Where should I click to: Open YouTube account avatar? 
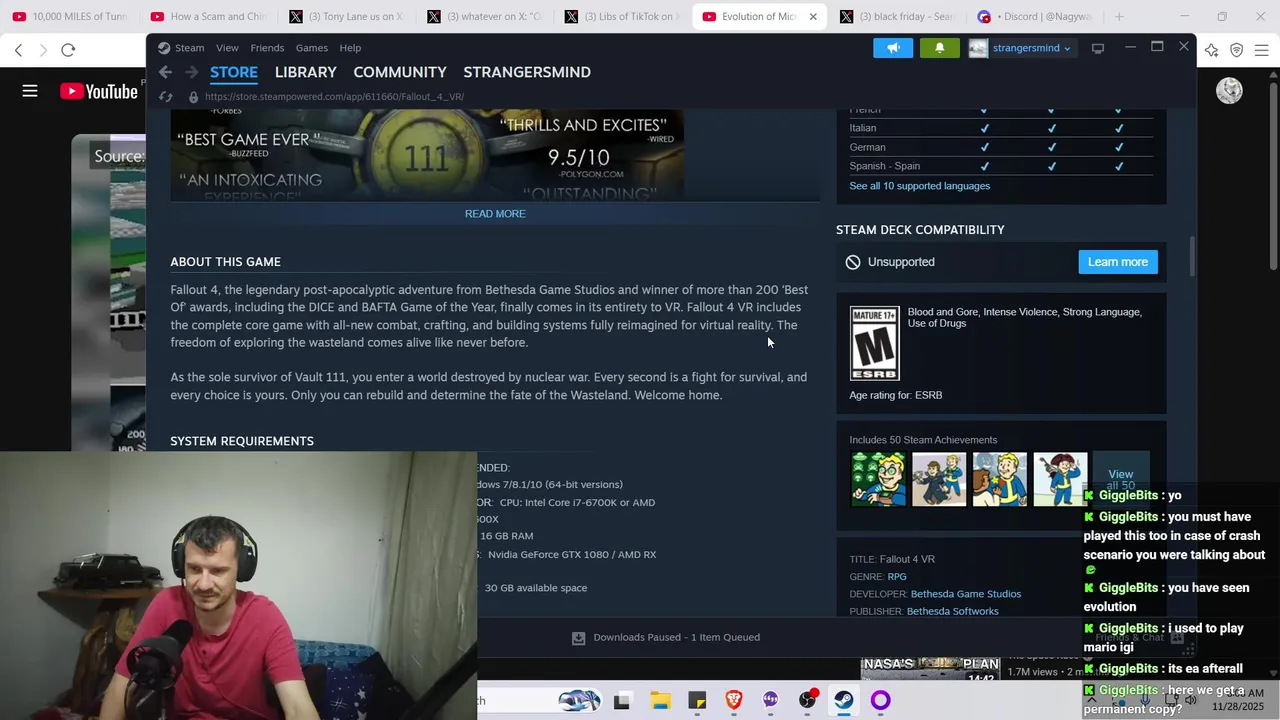(1229, 91)
